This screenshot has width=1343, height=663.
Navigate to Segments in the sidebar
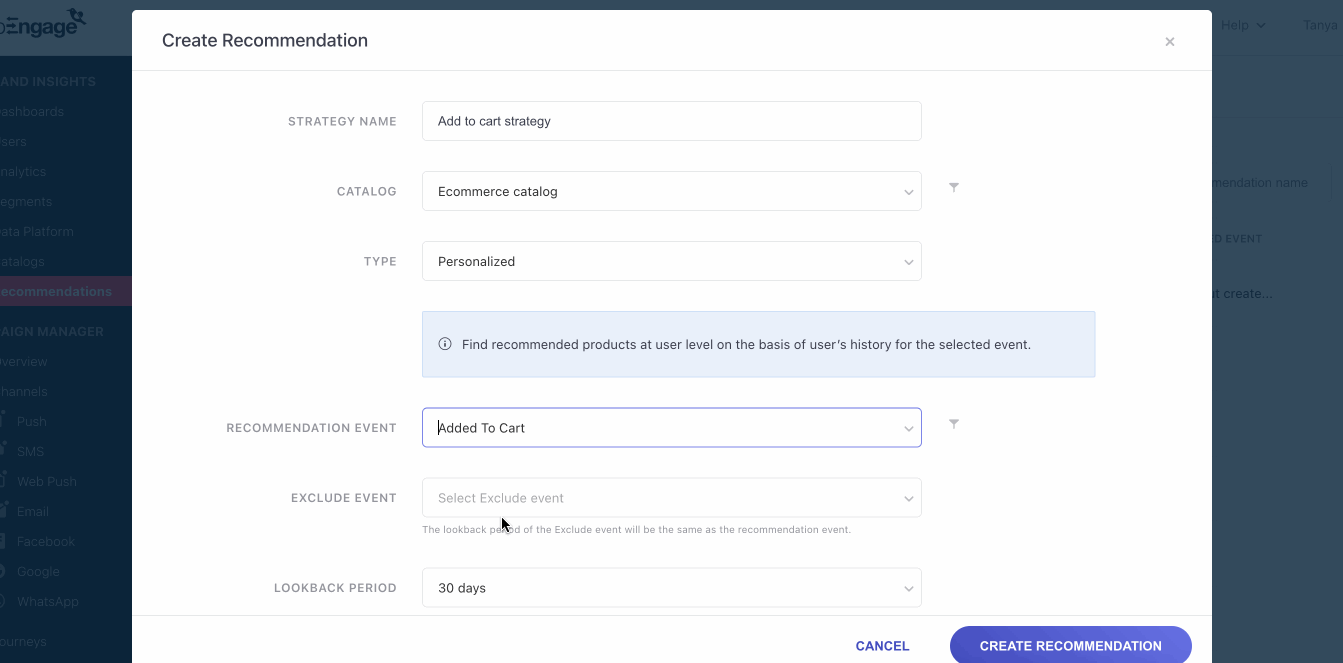point(27,202)
